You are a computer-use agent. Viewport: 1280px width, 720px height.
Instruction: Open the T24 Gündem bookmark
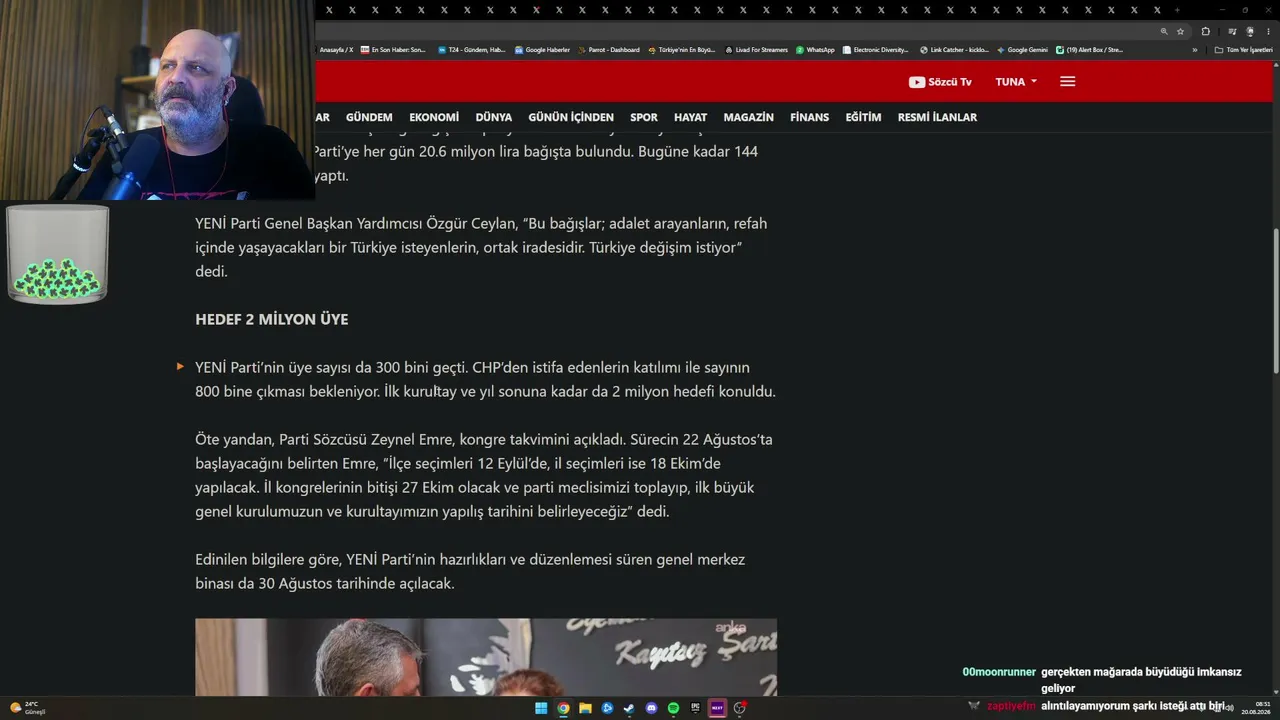pyautogui.click(x=472, y=50)
